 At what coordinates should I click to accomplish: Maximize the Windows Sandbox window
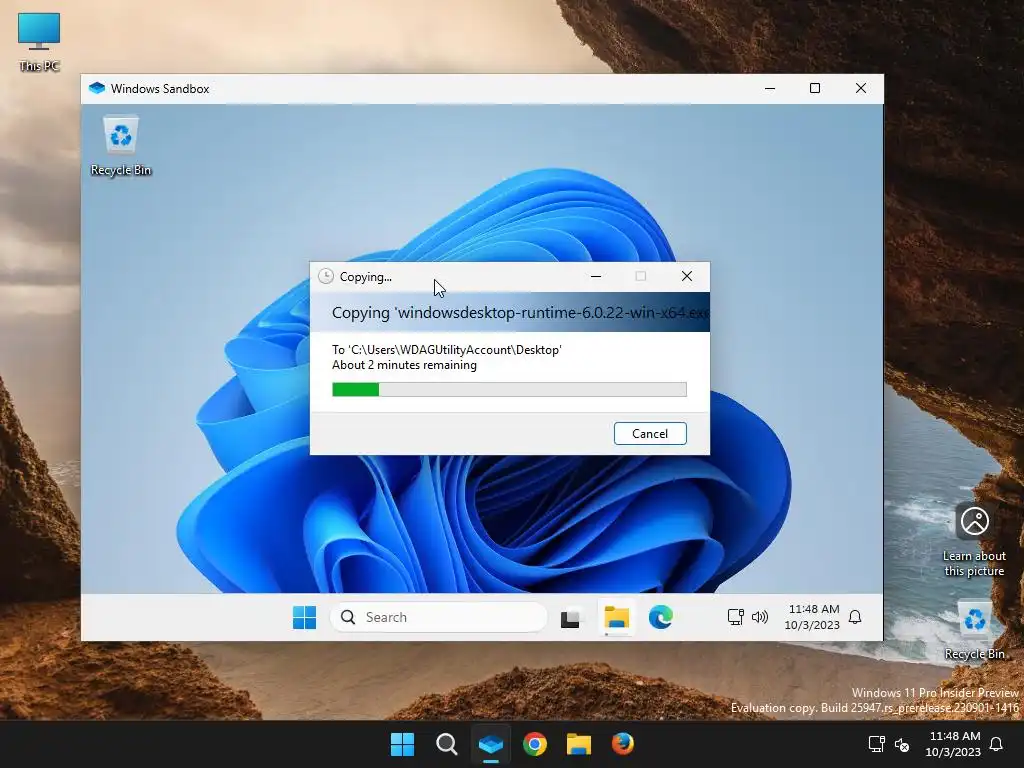[x=815, y=88]
